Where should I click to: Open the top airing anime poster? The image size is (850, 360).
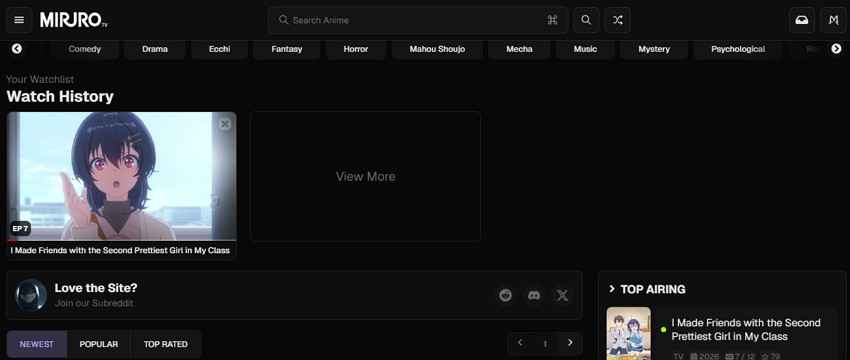click(x=629, y=333)
